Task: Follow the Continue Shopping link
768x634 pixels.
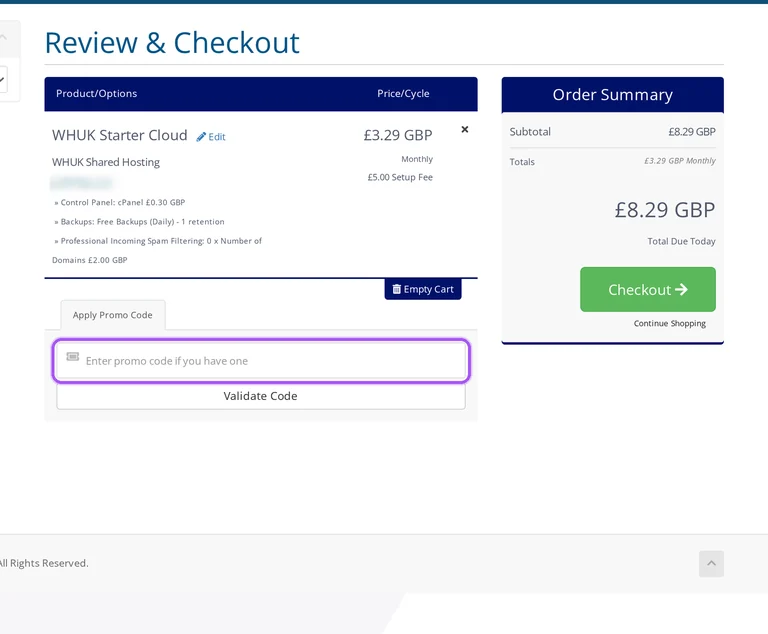Action: coord(670,323)
